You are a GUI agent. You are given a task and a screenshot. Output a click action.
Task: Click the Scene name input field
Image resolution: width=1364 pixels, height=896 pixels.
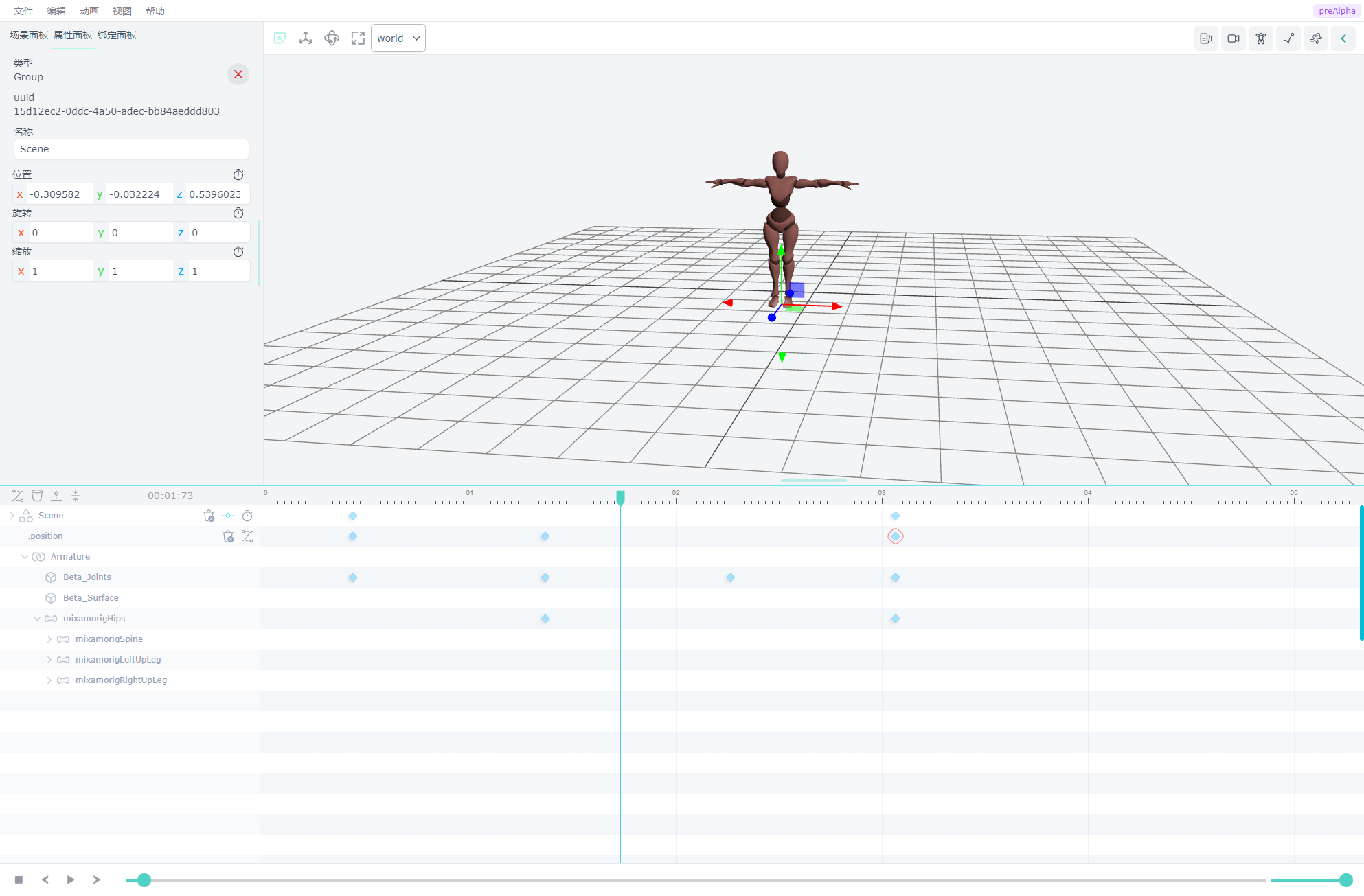pyautogui.click(x=130, y=149)
